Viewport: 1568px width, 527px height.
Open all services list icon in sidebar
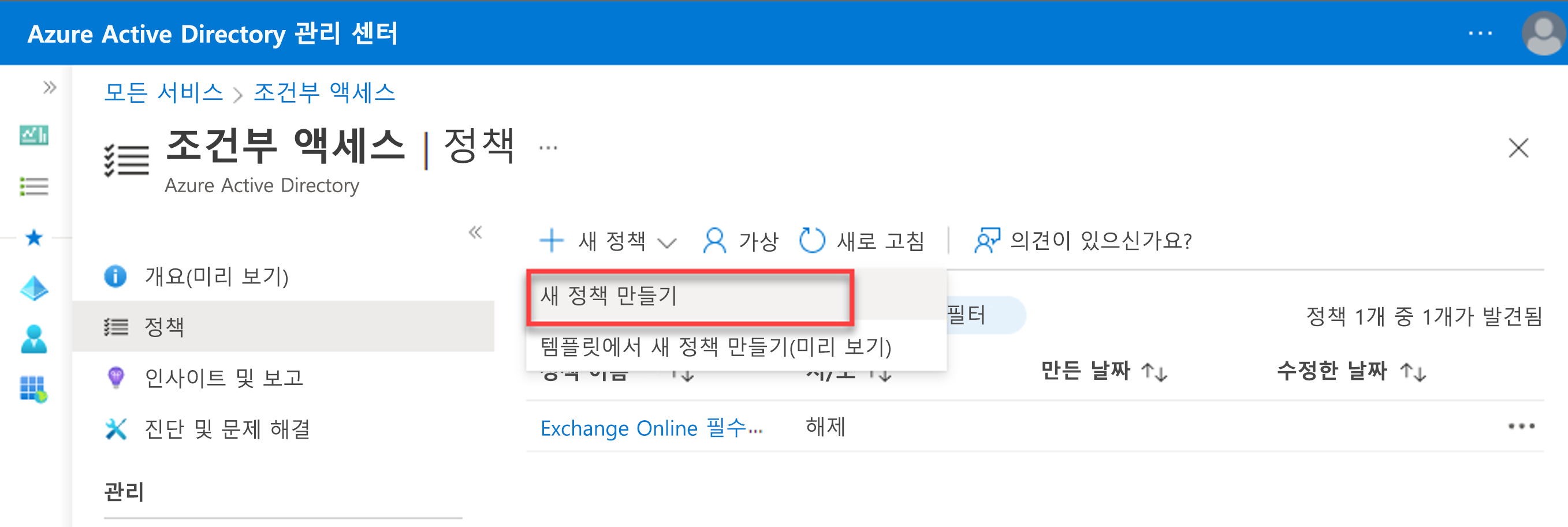tap(34, 186)
